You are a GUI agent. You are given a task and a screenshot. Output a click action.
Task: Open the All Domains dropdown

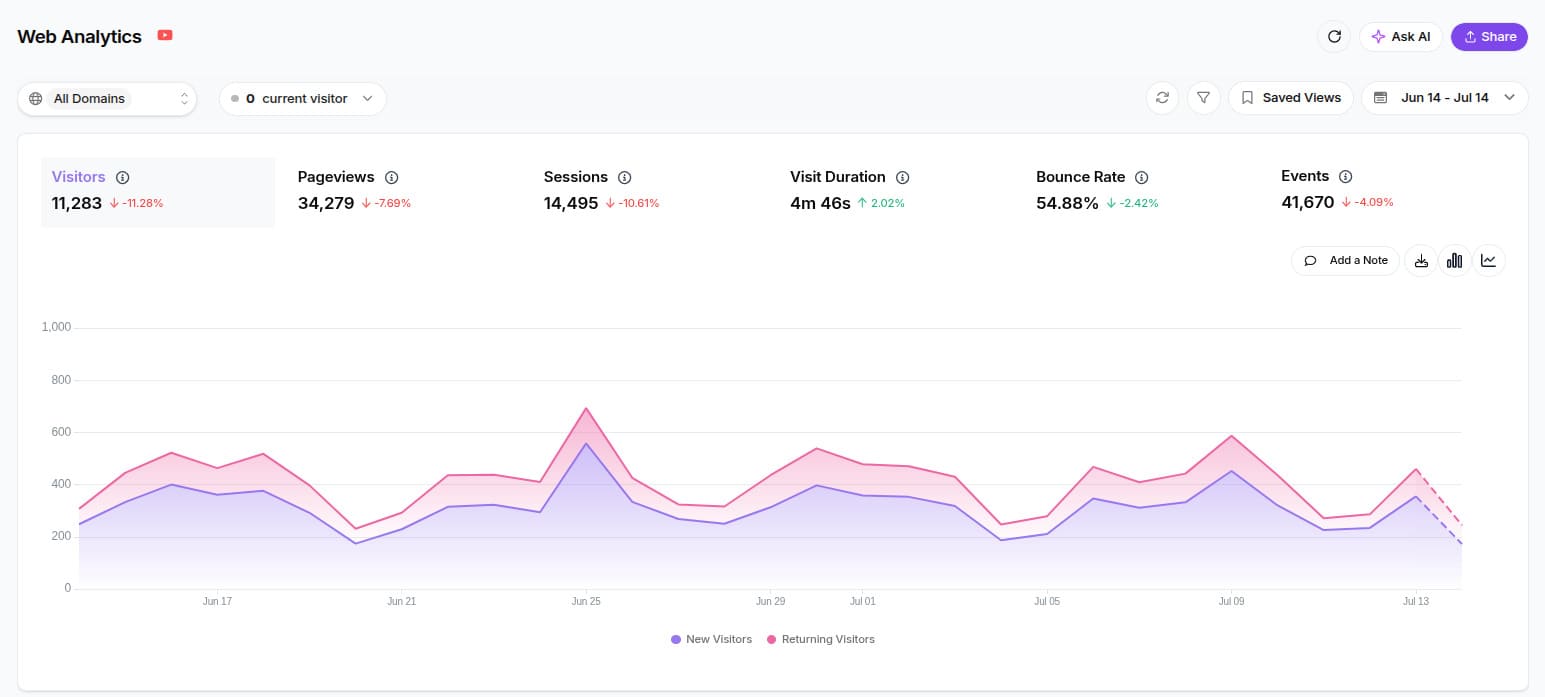[107, 98]
